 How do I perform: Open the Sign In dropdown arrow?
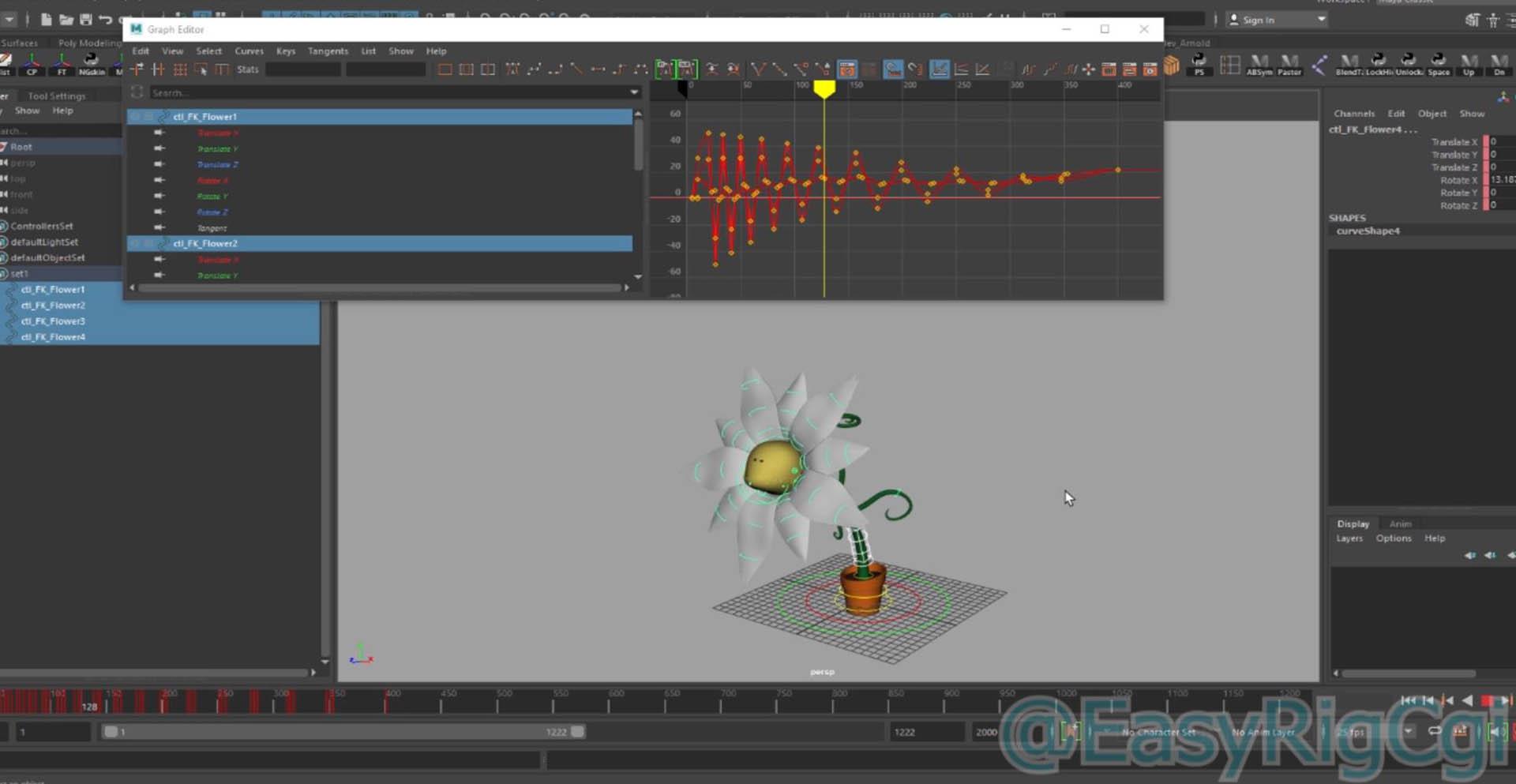pyautogui.click(x=1321, y=20)
